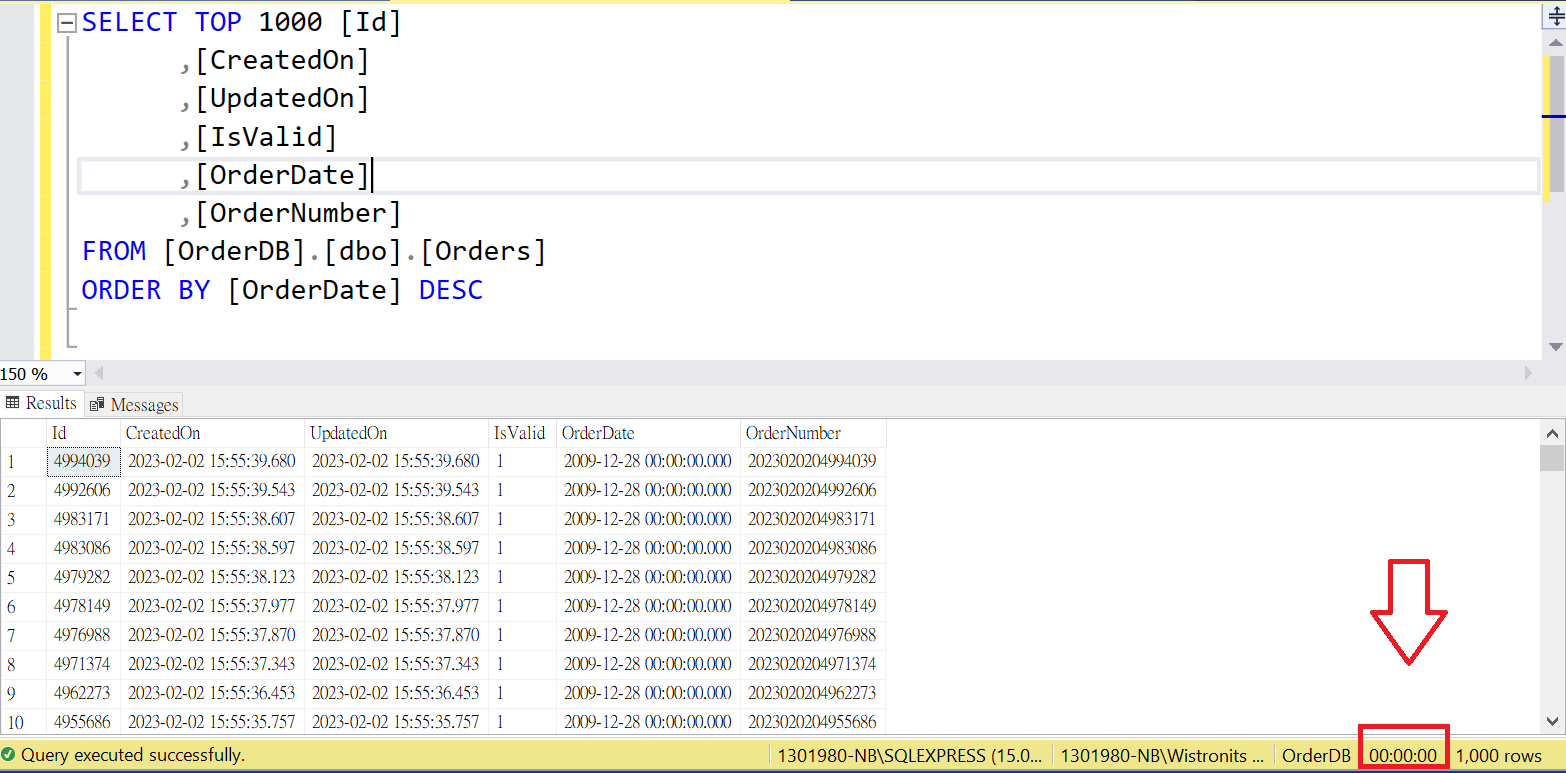1566x773 pixels.
Task: Select the UpdatedOn column header
Action: coord(397,433)
